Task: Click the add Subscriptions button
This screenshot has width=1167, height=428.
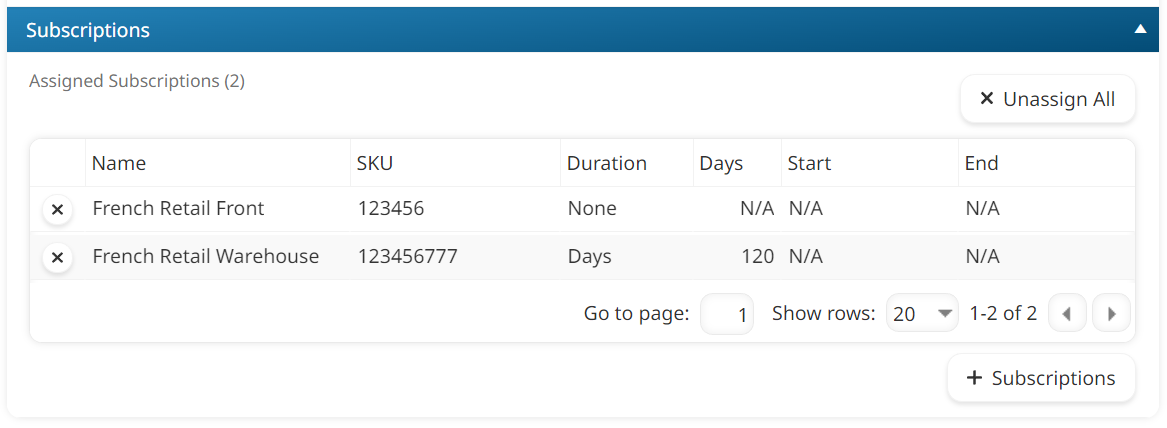Action: (x=1041, y=378)
